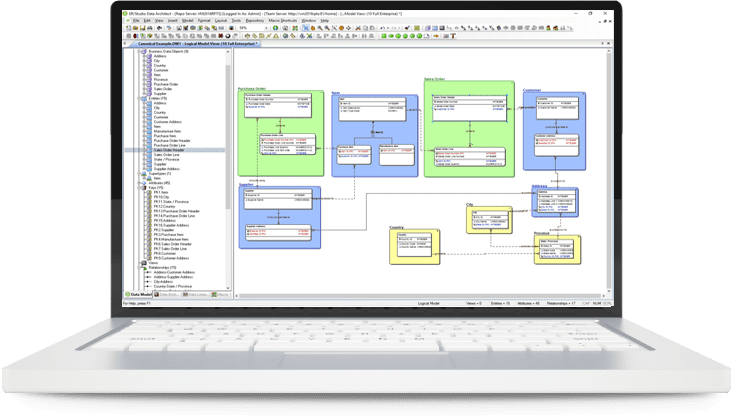This screenshot has height=419, width=731.
Task: Click the green square icon in second toolbar
Action: [384, 35]
